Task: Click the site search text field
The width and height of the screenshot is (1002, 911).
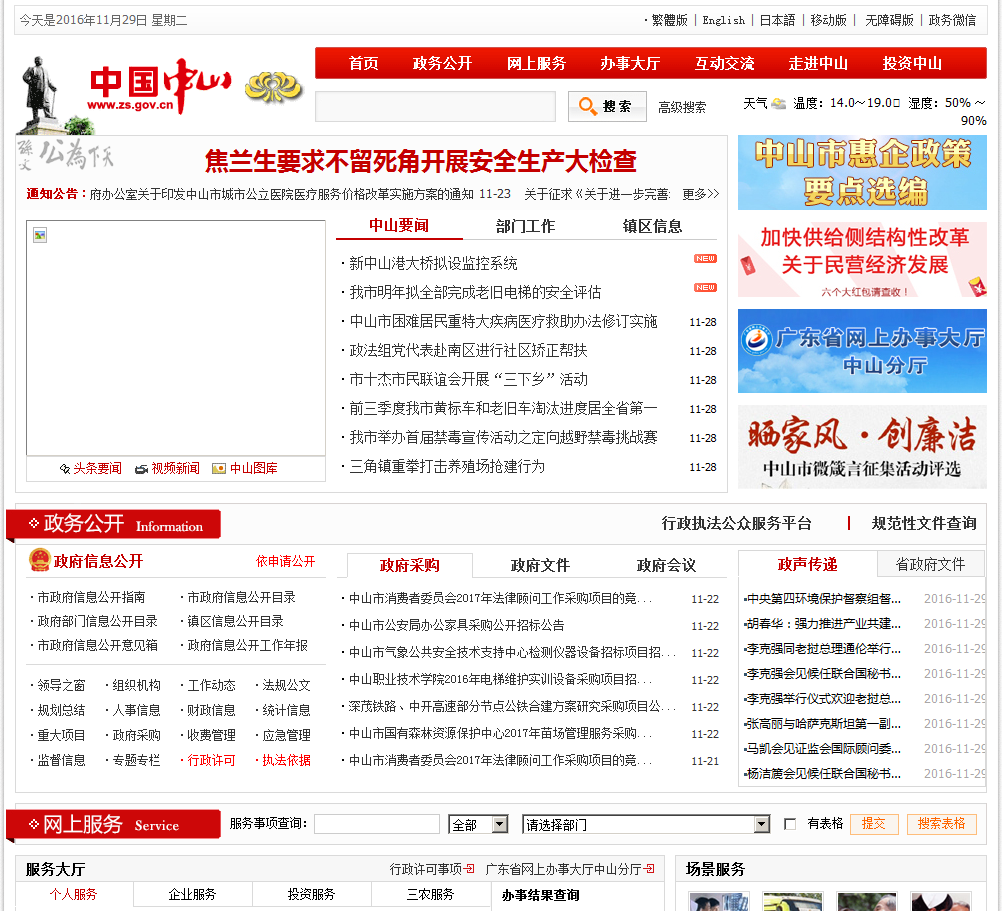Action: tap(435, 106)
